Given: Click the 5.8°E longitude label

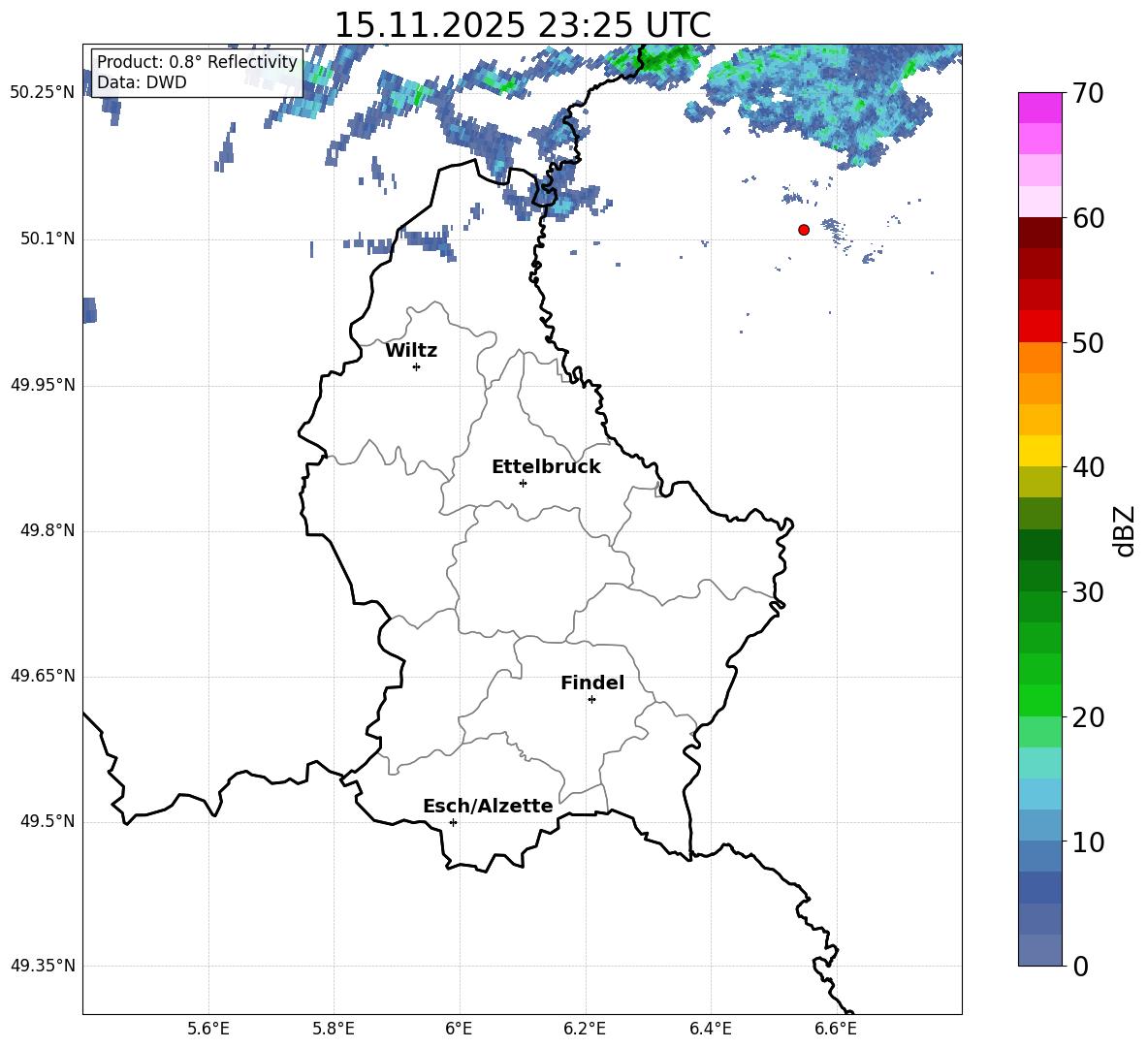Looking at the screenshot, I should [x=334, y=1029].
